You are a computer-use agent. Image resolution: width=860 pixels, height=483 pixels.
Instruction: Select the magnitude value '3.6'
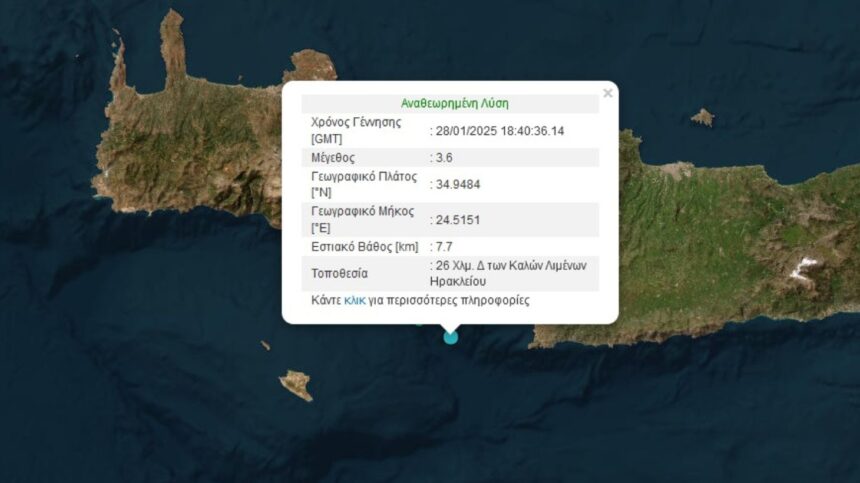[444, 158]
